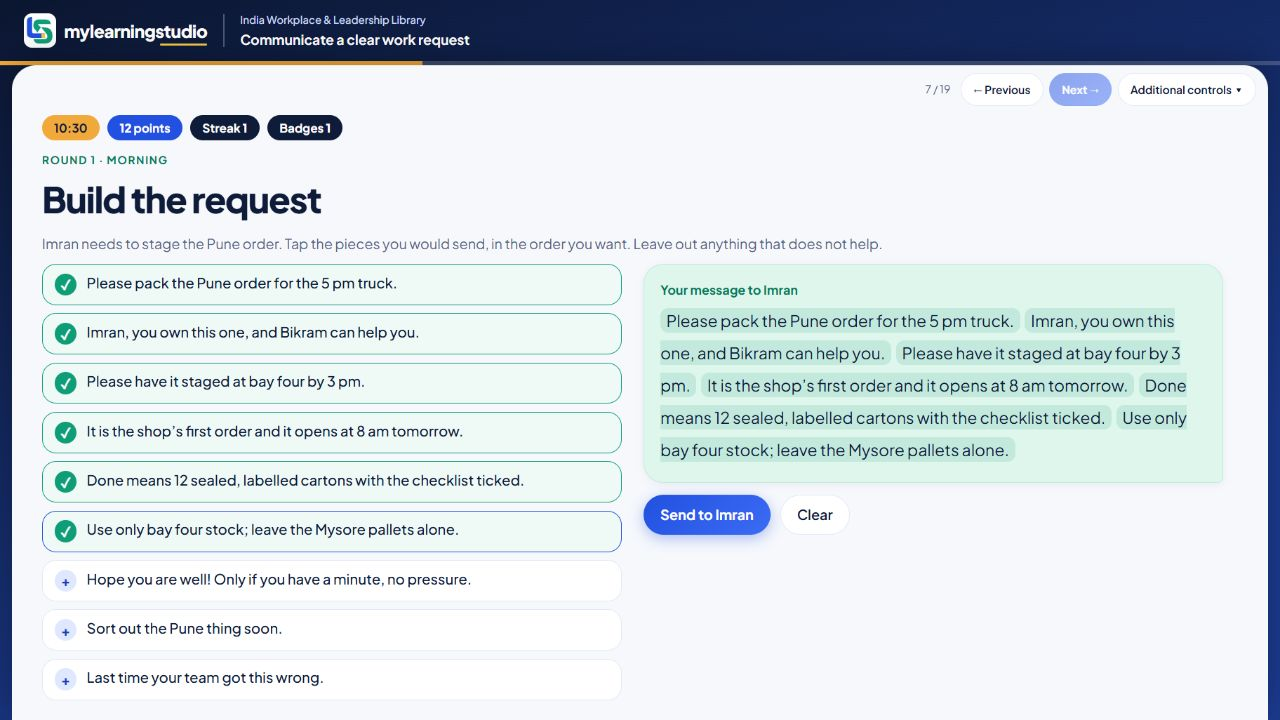
Task: Click the 10:30 timer pill
Action: tap(71, 128)
